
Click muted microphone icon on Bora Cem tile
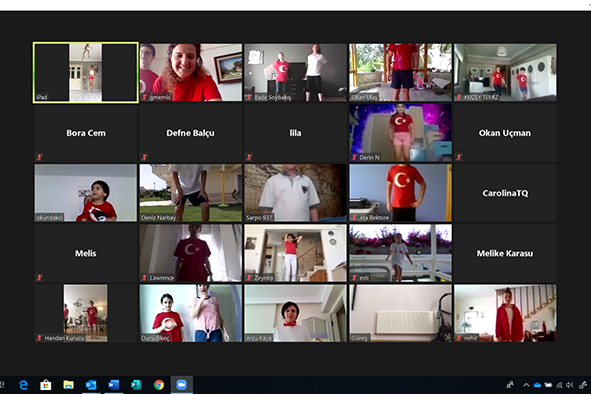39,157
